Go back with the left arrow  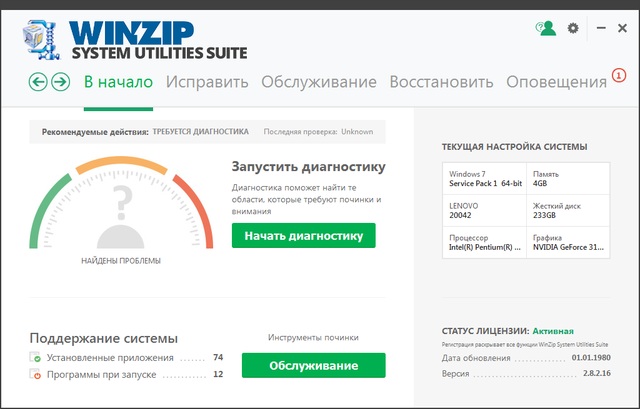pyautogui.click(x=39, y=82)
